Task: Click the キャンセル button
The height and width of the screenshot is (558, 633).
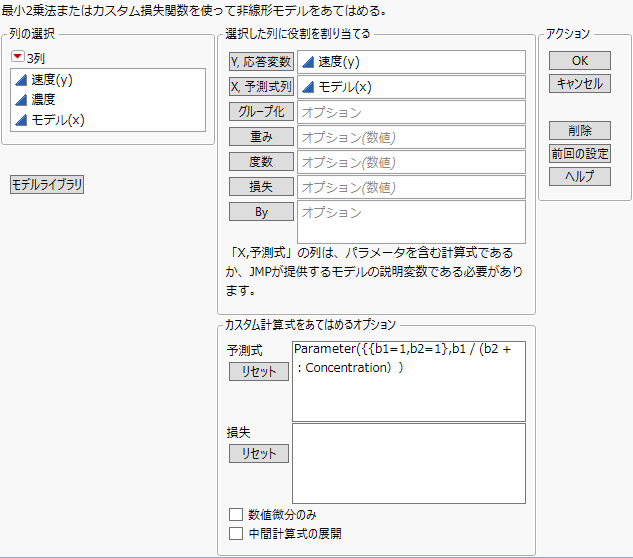Action: 580,84
